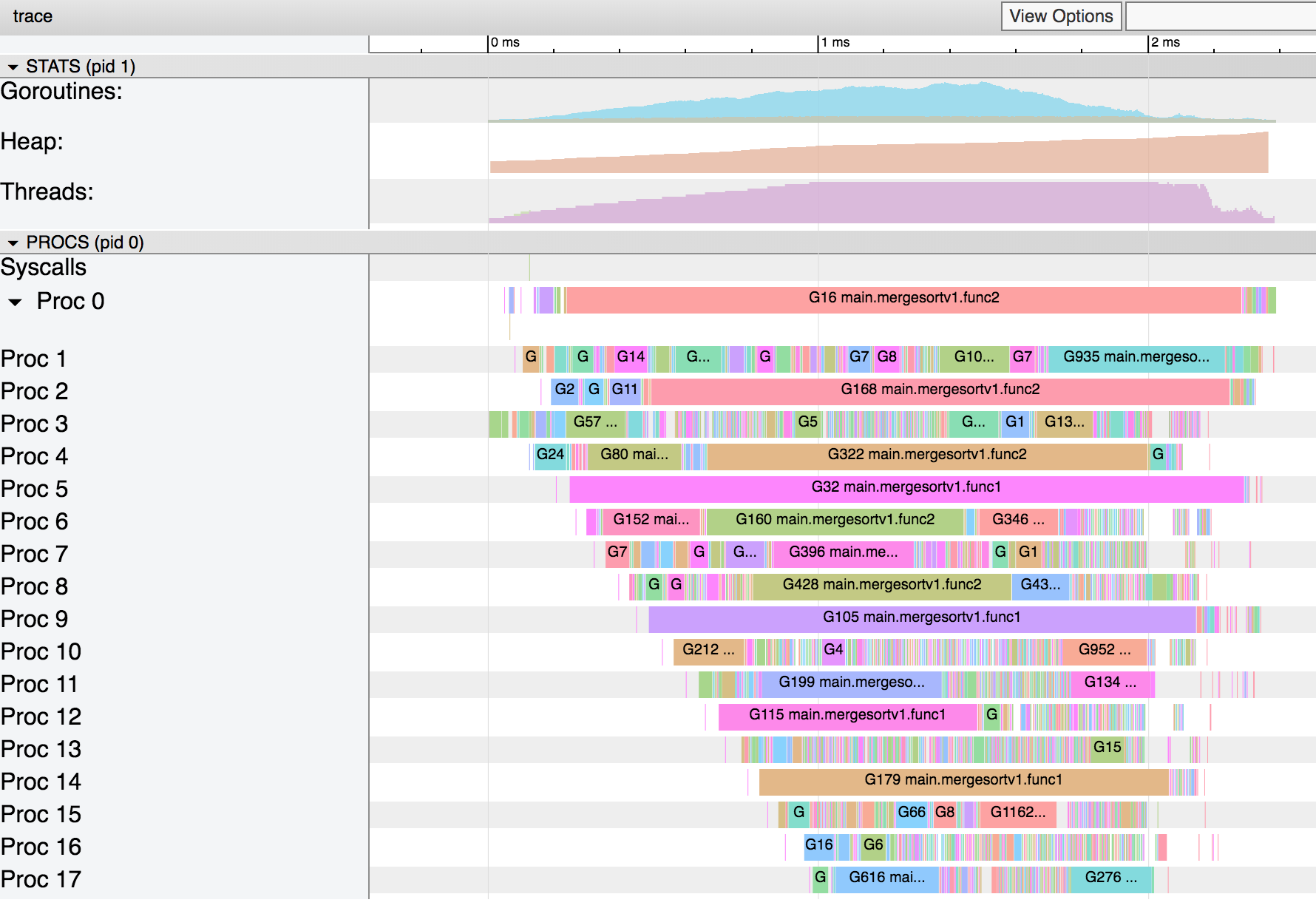Select the G935 main.mergeso... slice on Proc 1
The width and height of the screenshot is (1316, 911).
[1136, 359]
